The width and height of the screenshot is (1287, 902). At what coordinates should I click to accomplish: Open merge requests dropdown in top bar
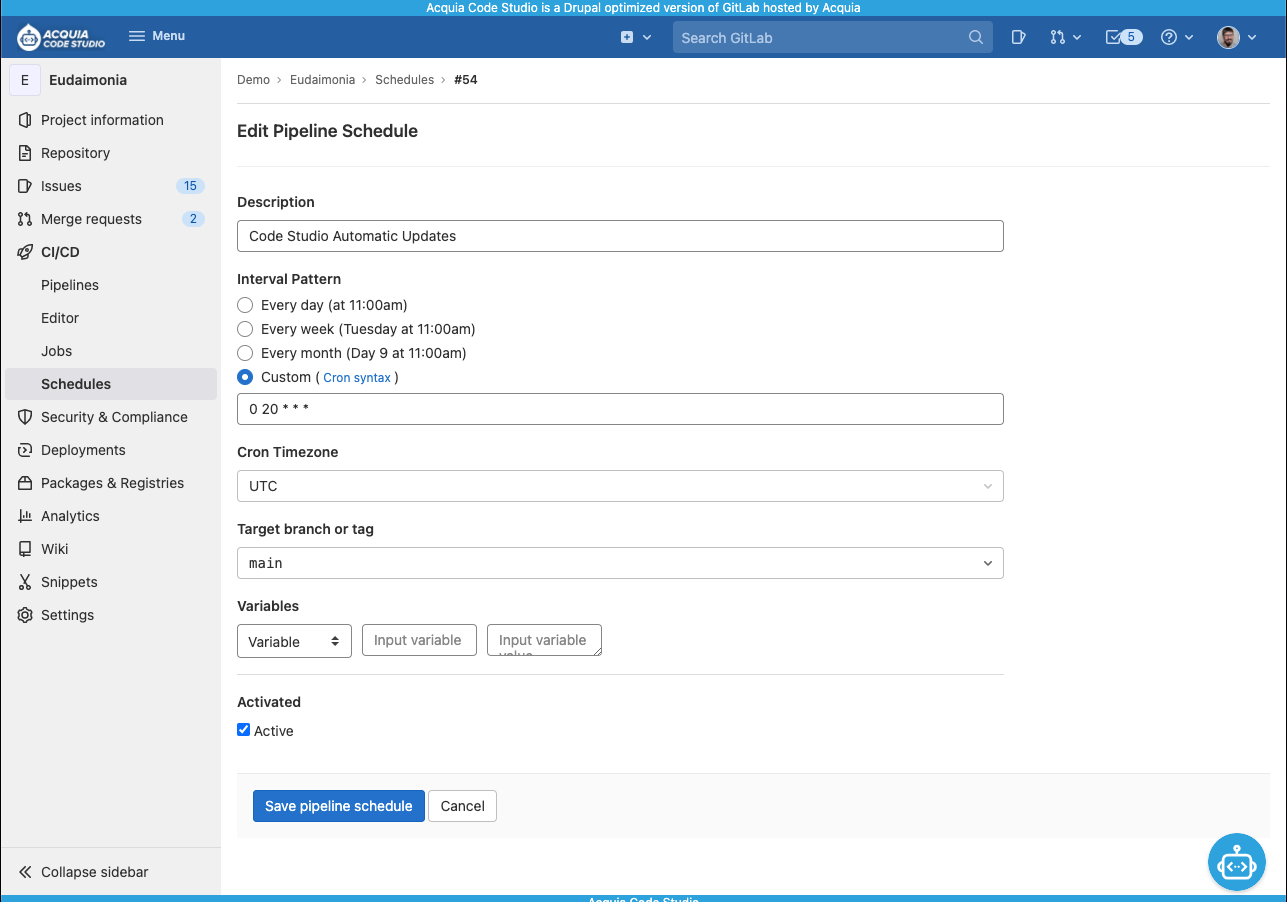point(1066,37)
